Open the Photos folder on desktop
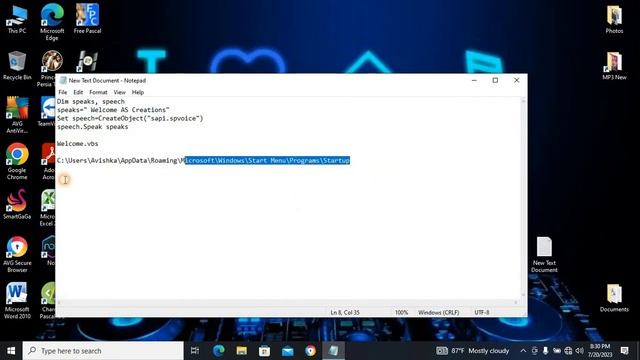The width and height of the screenshot is (640, 360). point(614,19)
